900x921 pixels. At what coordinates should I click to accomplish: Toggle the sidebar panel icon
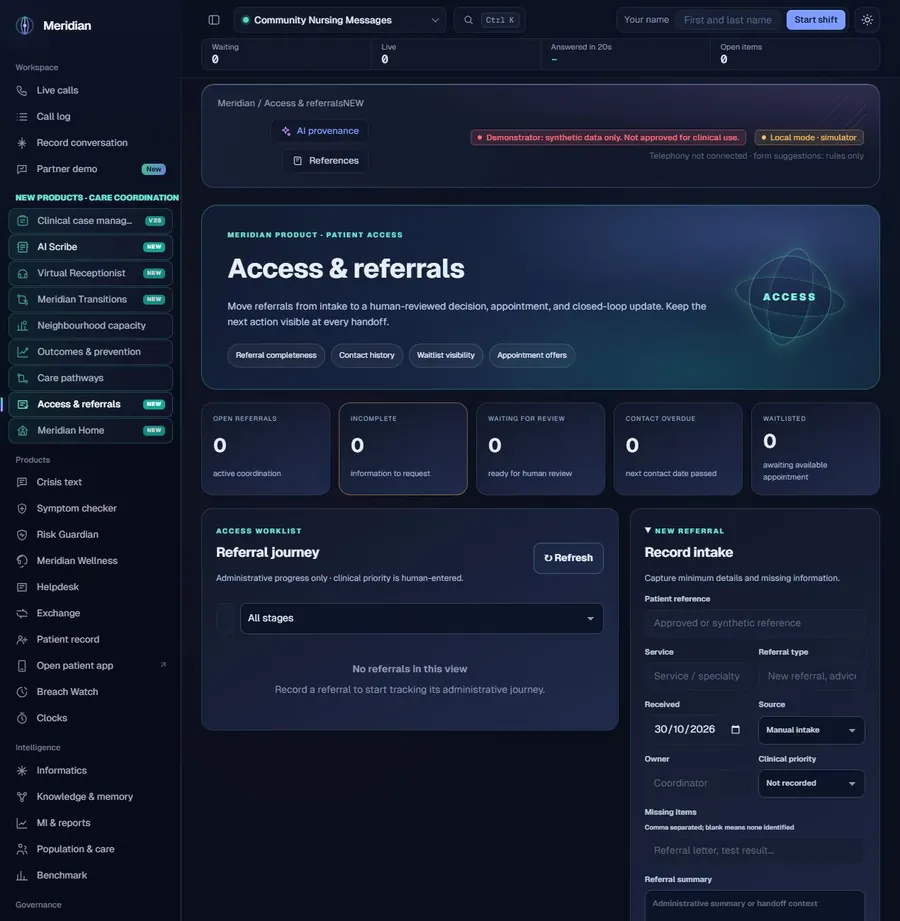tap(214, 20)
